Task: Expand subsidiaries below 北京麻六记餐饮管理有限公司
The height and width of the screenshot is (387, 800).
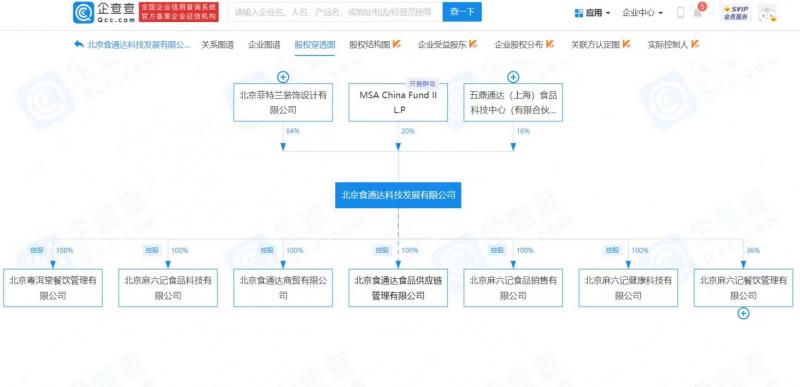Action: 743,313
